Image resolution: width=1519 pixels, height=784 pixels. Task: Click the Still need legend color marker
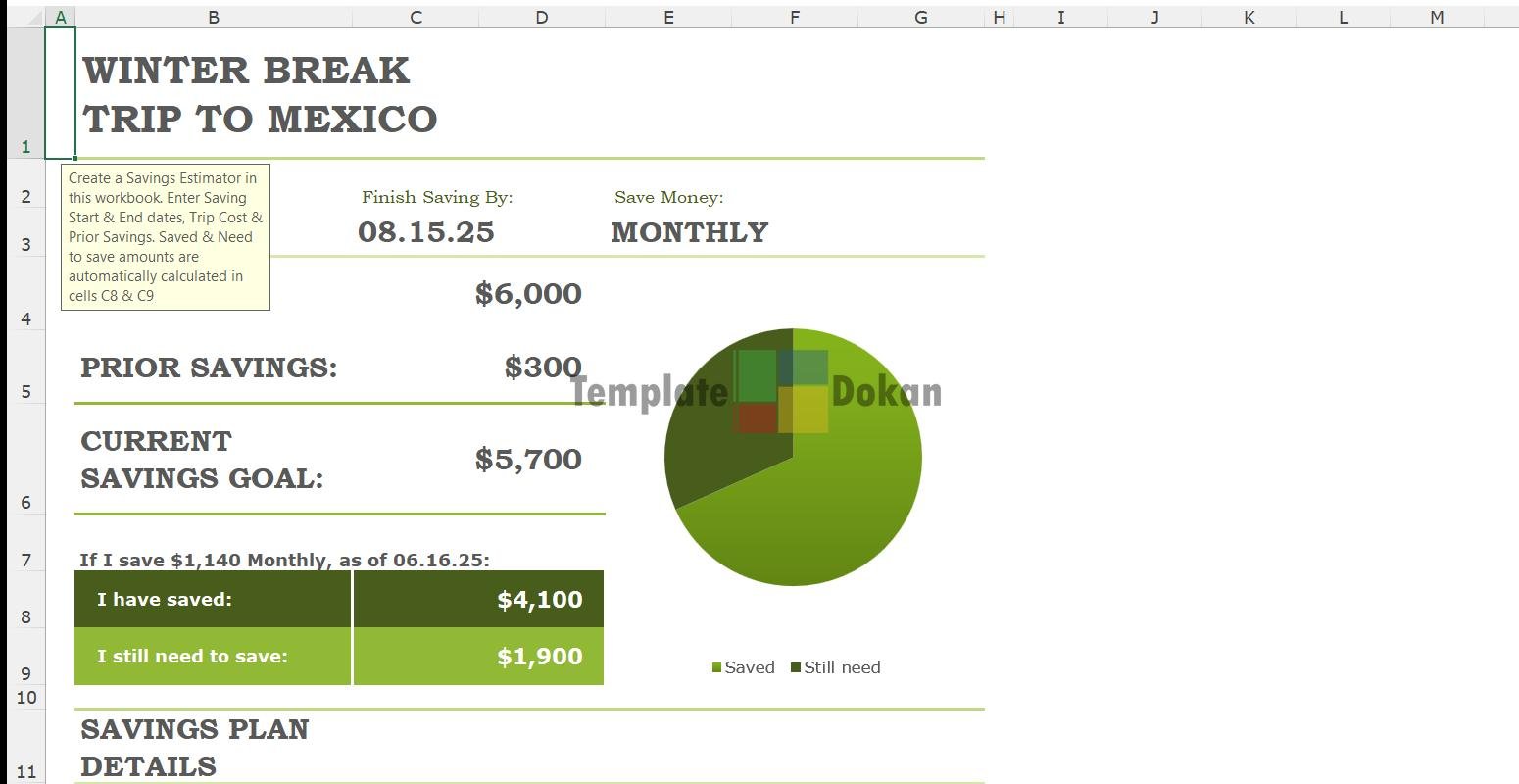796,668
